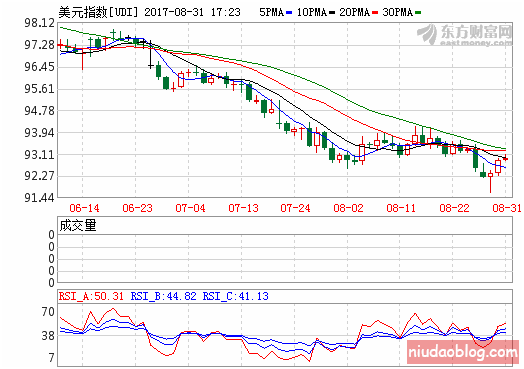Click the 5PMA blue legend swatch
This screenshot has width=524, height=369.
pos(289,13)
